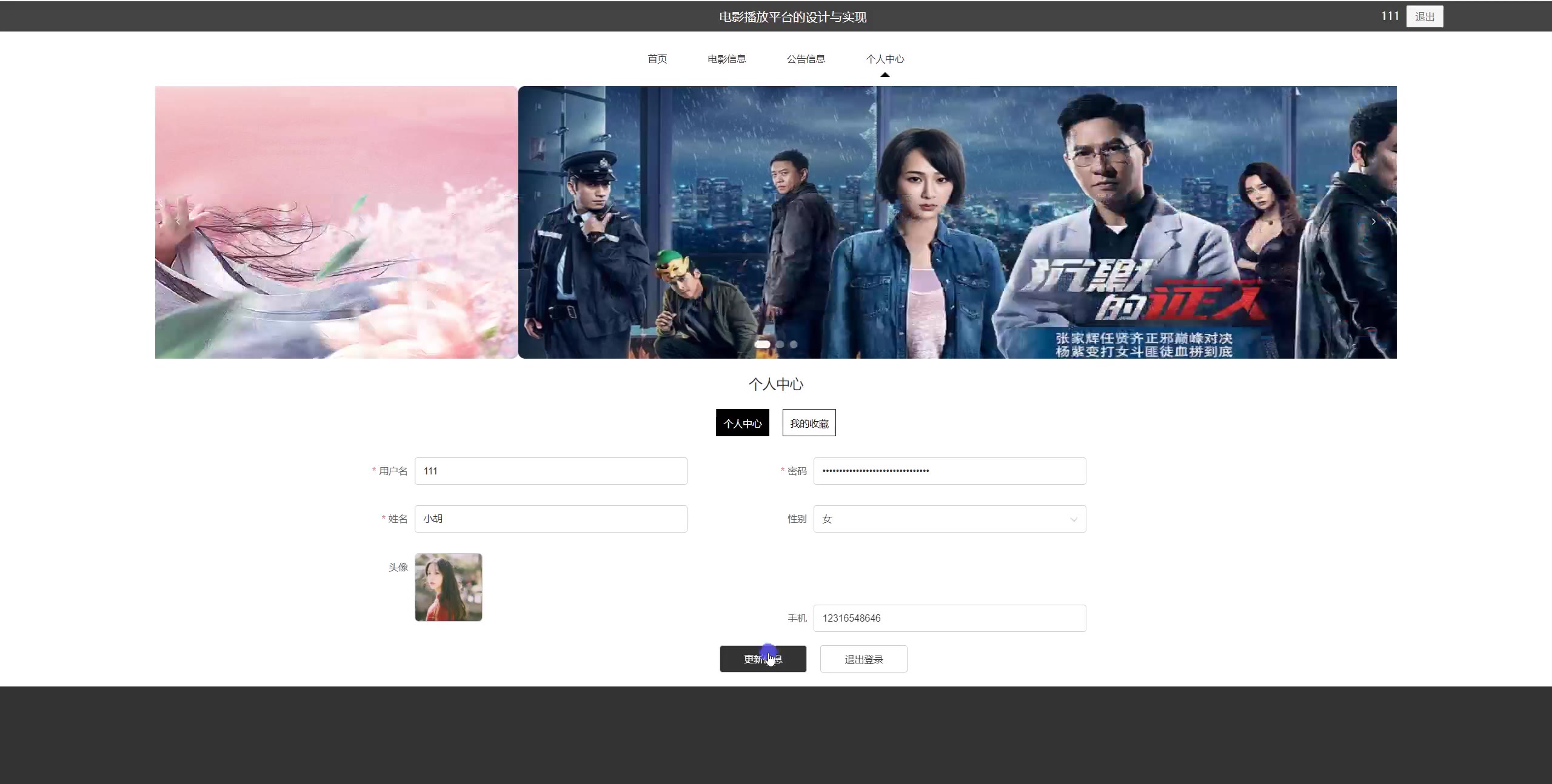
Task: Click the carousel next-slide arrow
Action: point(1373,222)
